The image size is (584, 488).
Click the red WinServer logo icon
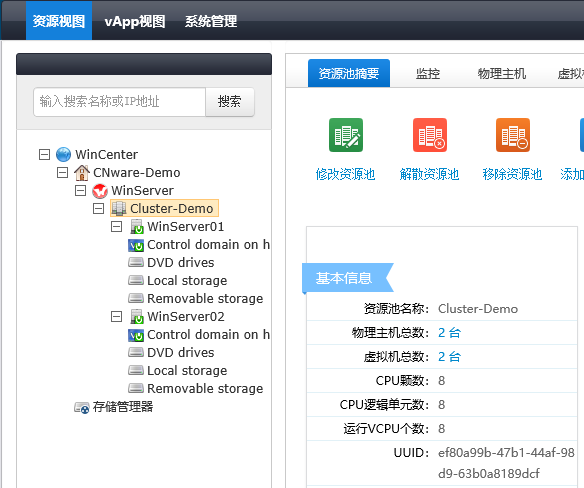100,191
